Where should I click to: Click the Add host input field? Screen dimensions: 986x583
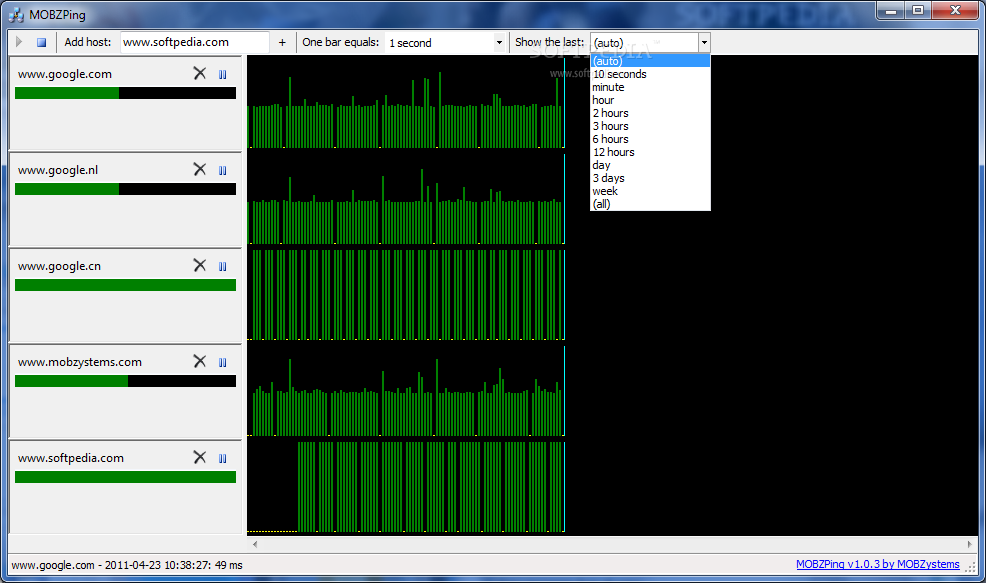pyautogui.click(x=194, y=42)
